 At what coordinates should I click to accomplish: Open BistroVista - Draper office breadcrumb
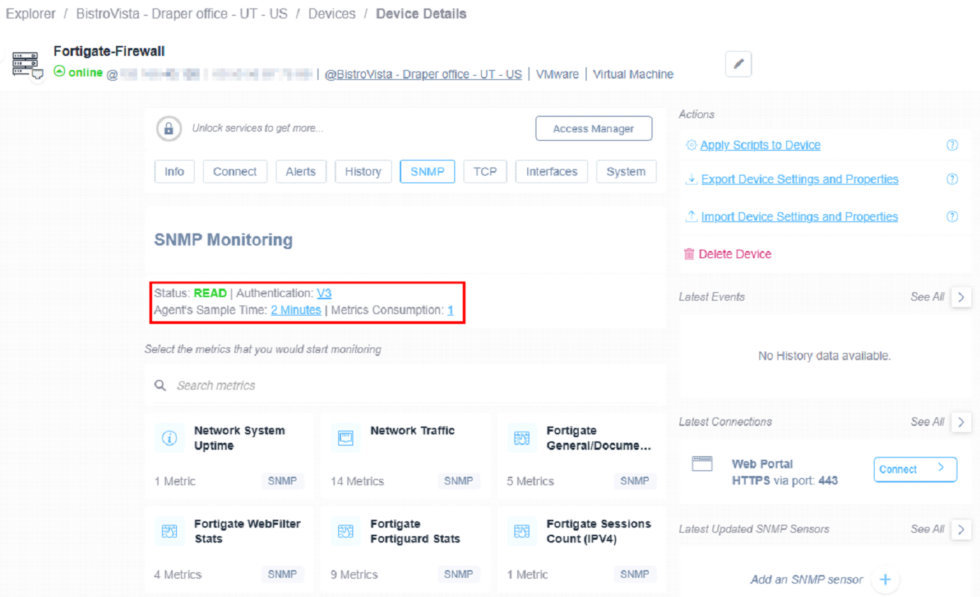click(x=182, y=14)
